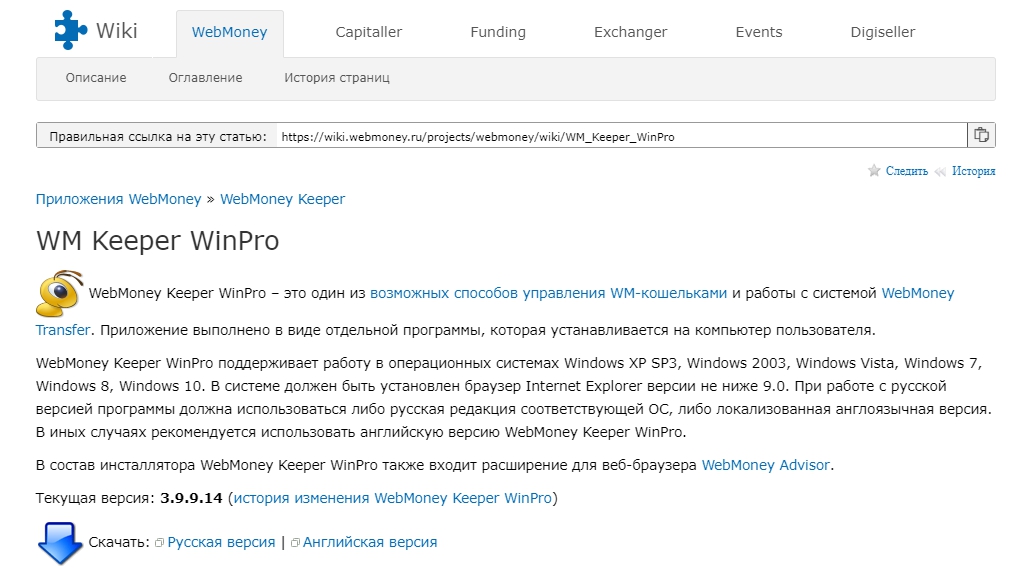Open возможных способов управления WM-кошельками link

(549, 293)
